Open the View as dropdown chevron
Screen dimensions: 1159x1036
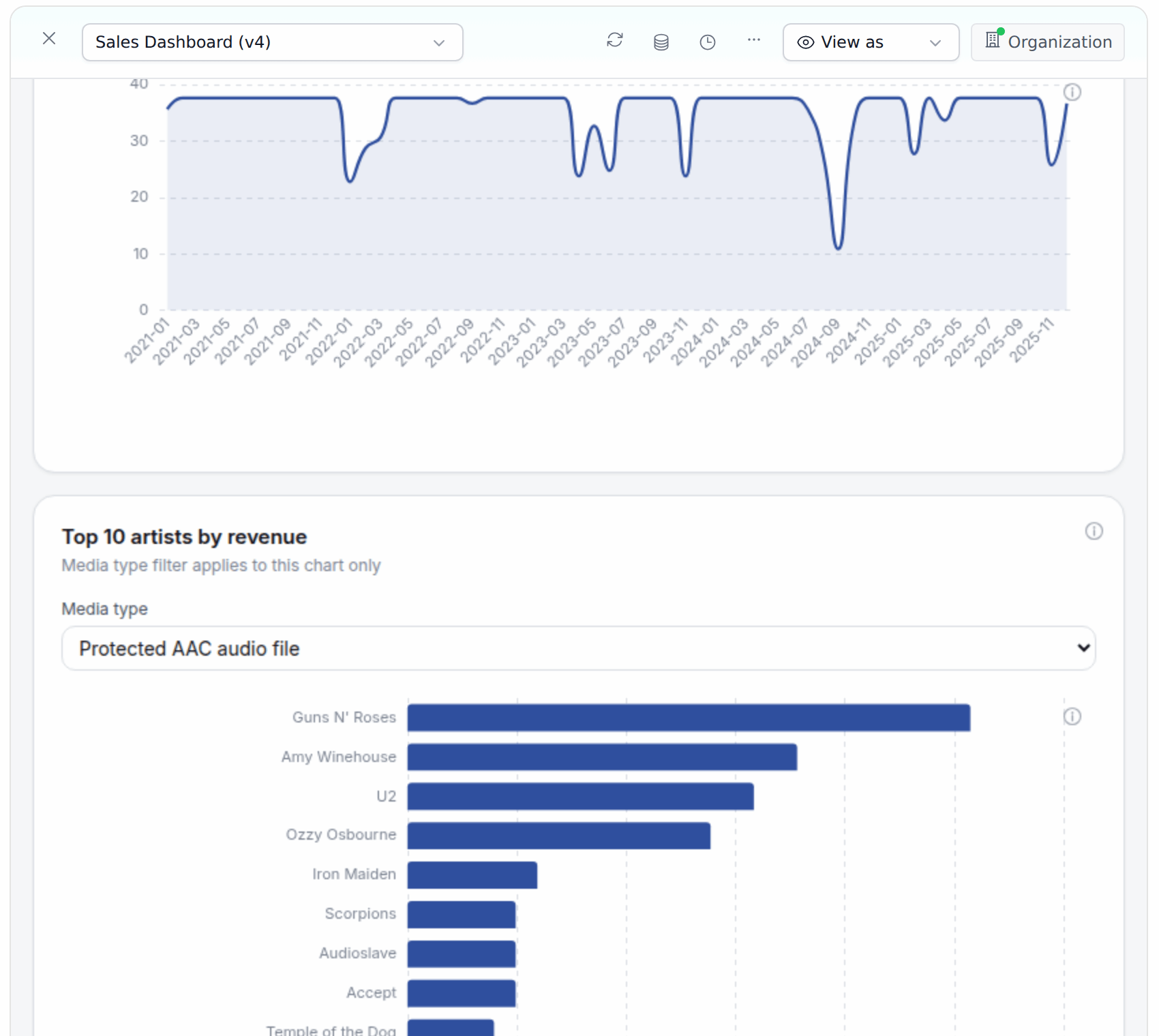pos(935,43)
